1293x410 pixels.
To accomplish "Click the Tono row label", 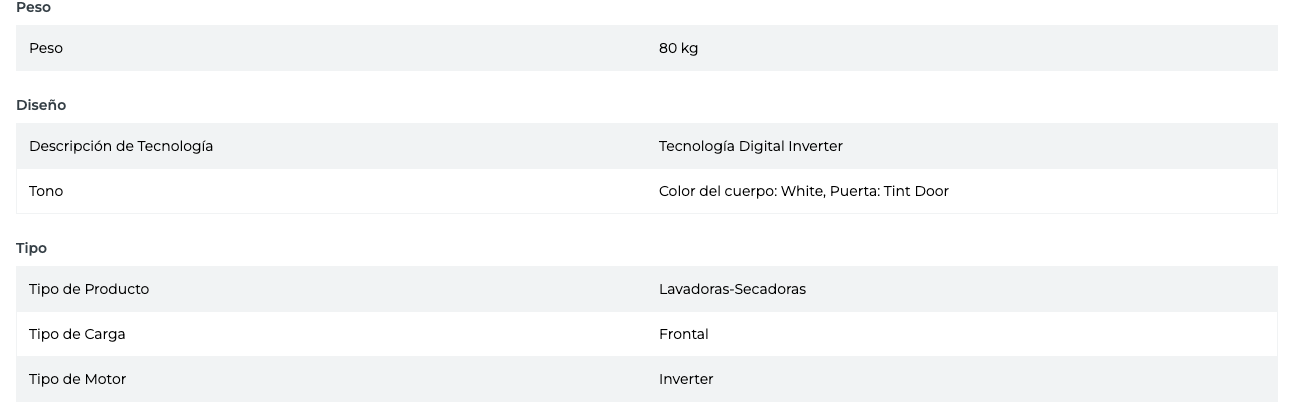I will point(46,191).
